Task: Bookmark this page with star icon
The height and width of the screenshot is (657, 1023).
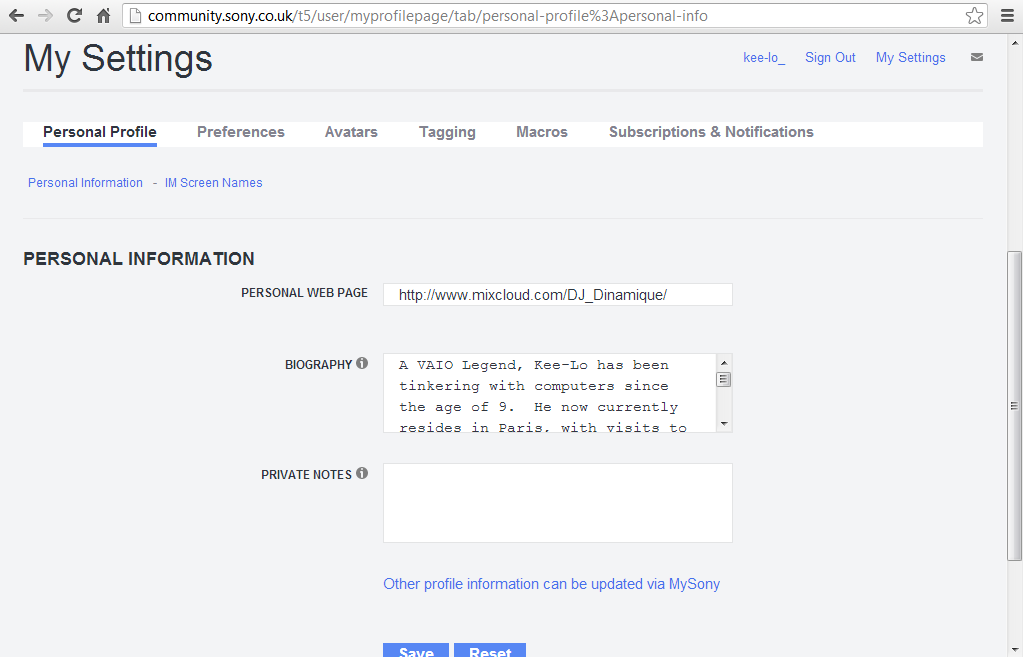Action: (973, 16)
